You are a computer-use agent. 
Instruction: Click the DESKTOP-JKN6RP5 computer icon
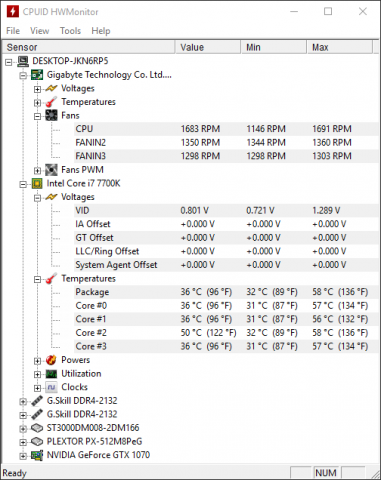tap(23, 61)
